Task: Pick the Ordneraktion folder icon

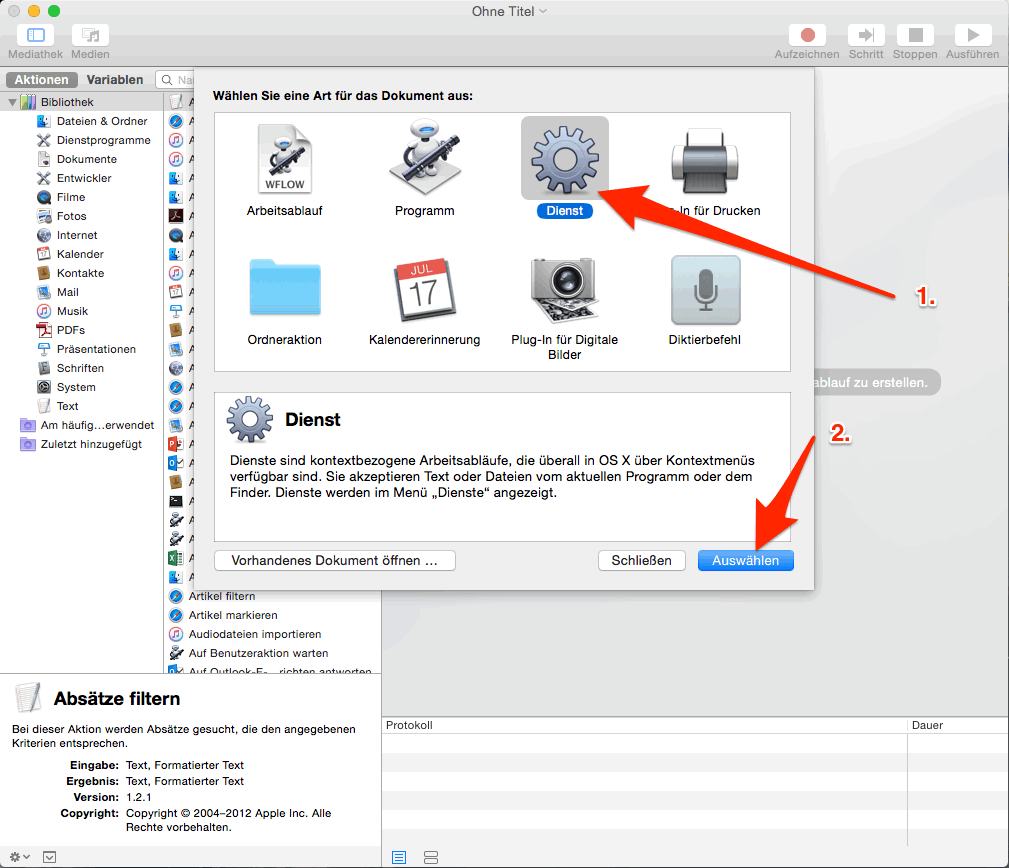Action: pos(284,289)
